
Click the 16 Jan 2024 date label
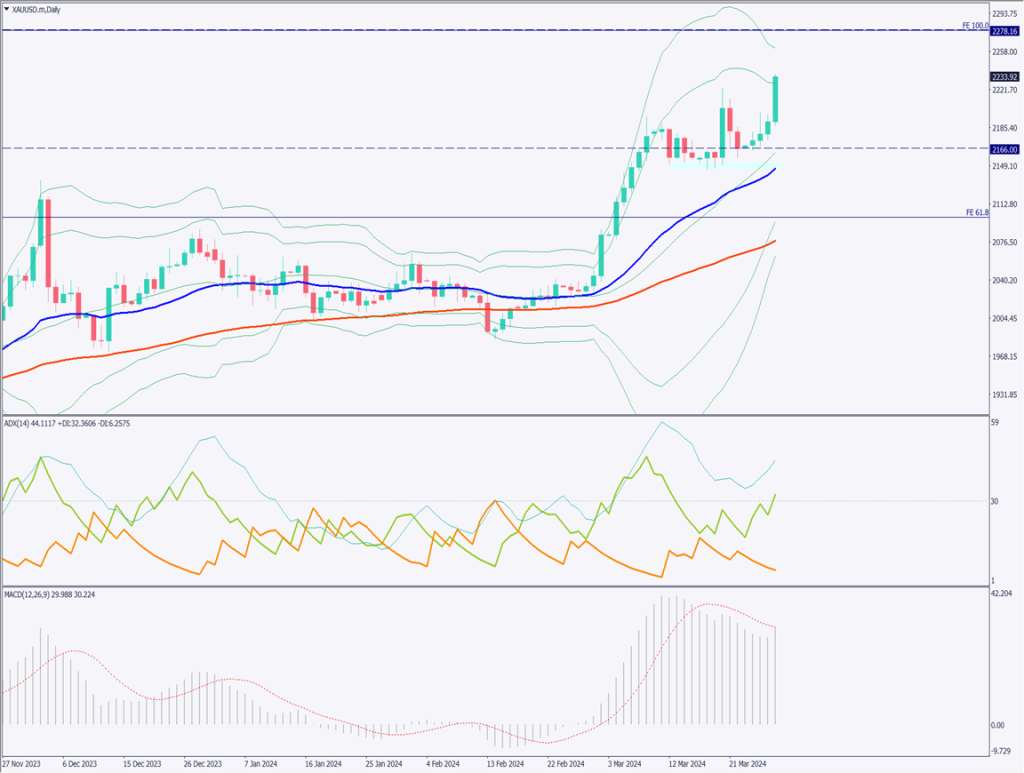click(x=323, y=762)
